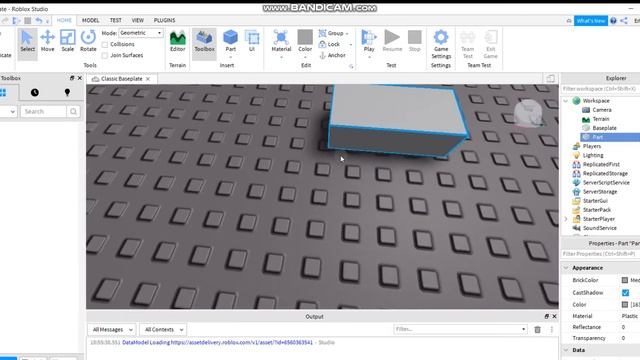640x360 pixels.
Task: Choose the Scale tool
Action: tap(67, 41)
